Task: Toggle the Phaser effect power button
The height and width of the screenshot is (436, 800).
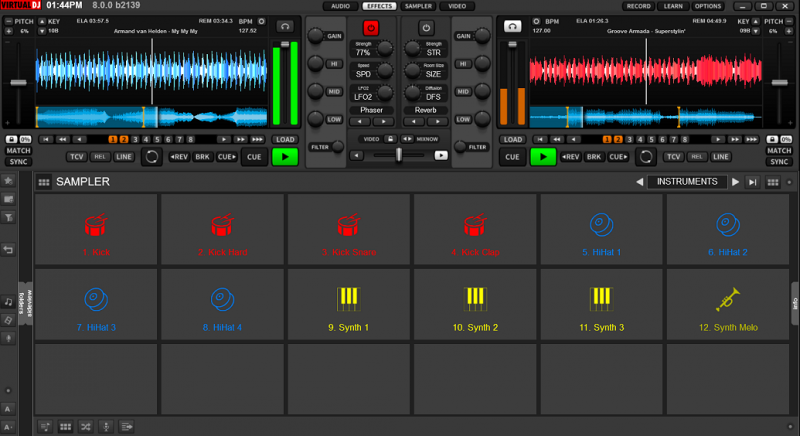Action: pos(371,28)
